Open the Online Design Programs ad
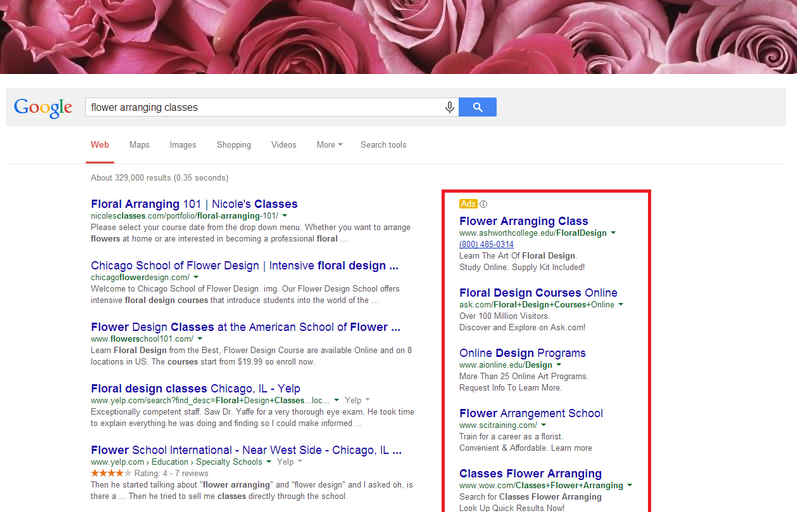The image size is (797, 512). (523, 353)
